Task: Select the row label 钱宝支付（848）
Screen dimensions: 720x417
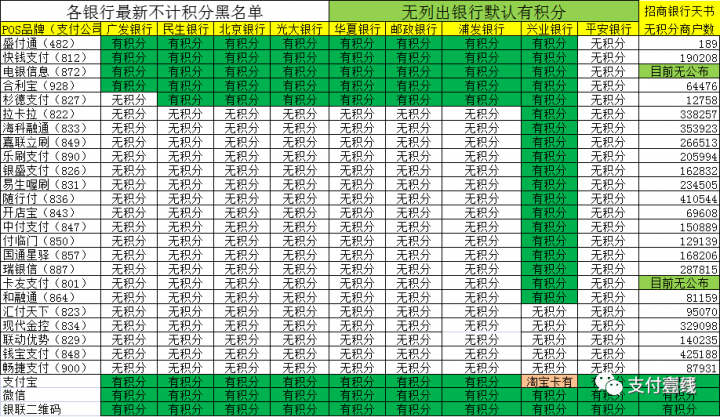Action: 51,354
